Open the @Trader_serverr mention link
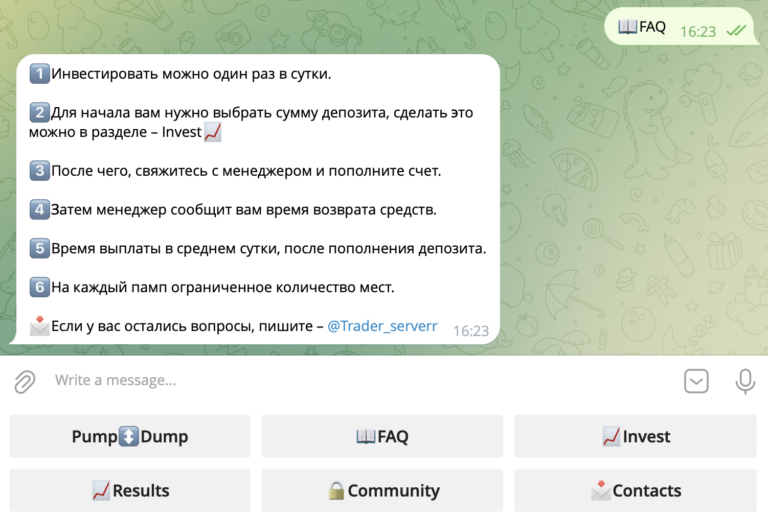The height and width of the screenshot is (519, 768). 382,325
